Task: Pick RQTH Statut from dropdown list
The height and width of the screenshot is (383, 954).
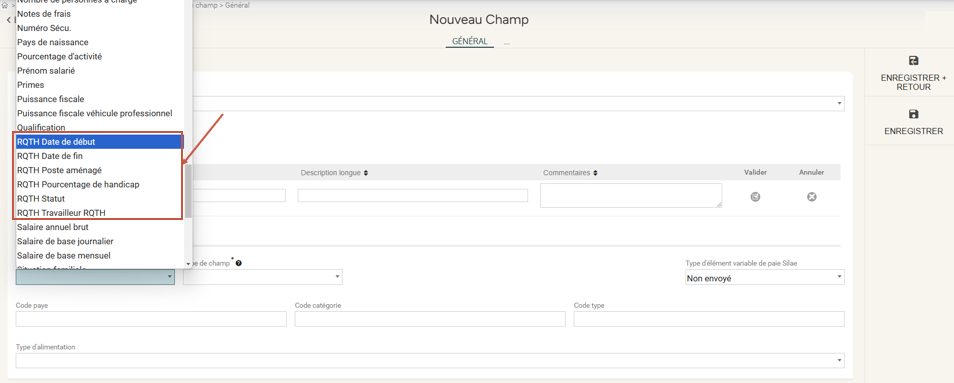Action: coord(100,198)
